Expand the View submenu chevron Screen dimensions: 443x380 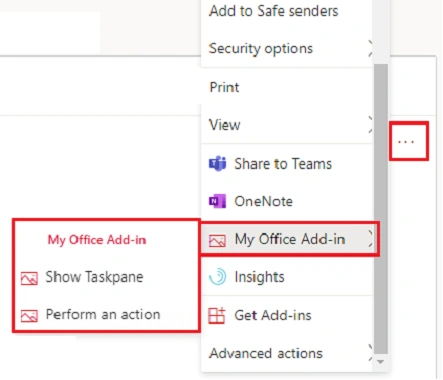click(x=370, y=125)
